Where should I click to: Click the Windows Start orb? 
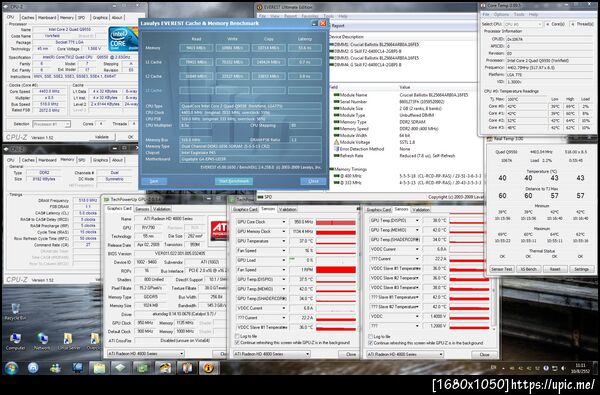pyautogui.click(x=11, y=368)
